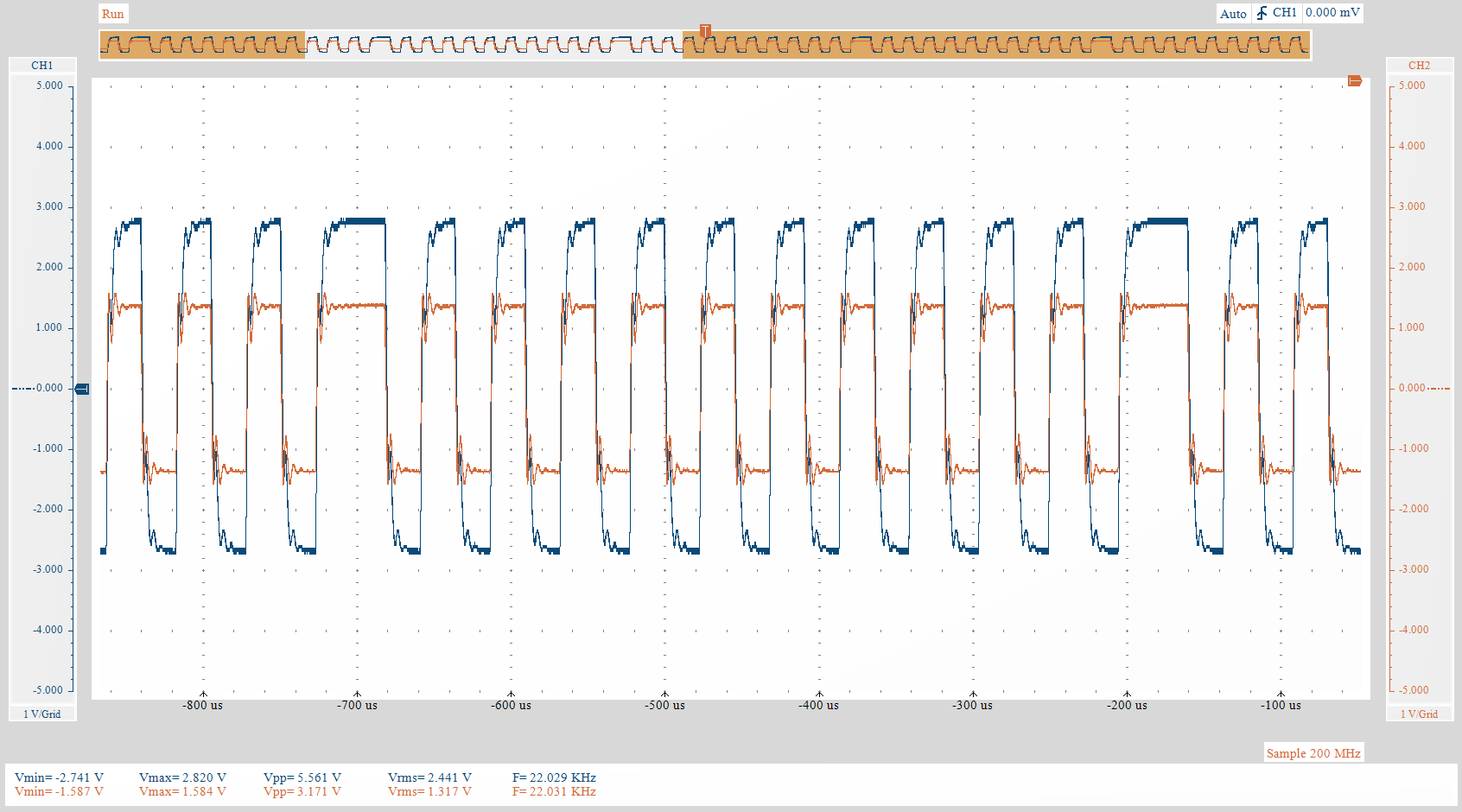This screenshot has width=1462, height=812.
Task: Click the orange CH2 trigger level marker
Action: coord(1355,81)
